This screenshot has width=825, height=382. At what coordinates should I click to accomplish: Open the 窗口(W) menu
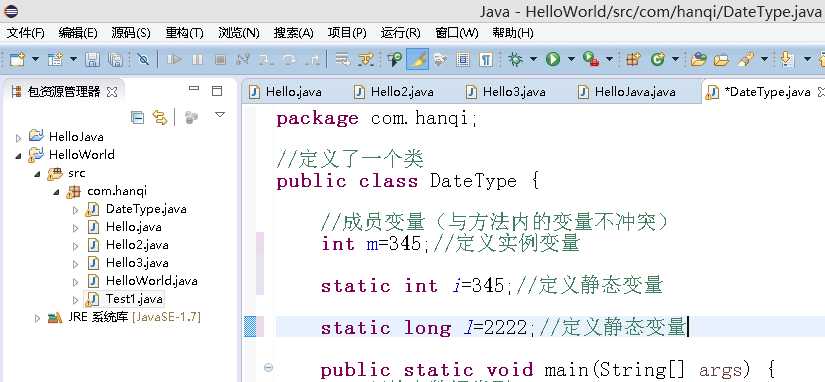pyautogui.click(x=457, y=33)
